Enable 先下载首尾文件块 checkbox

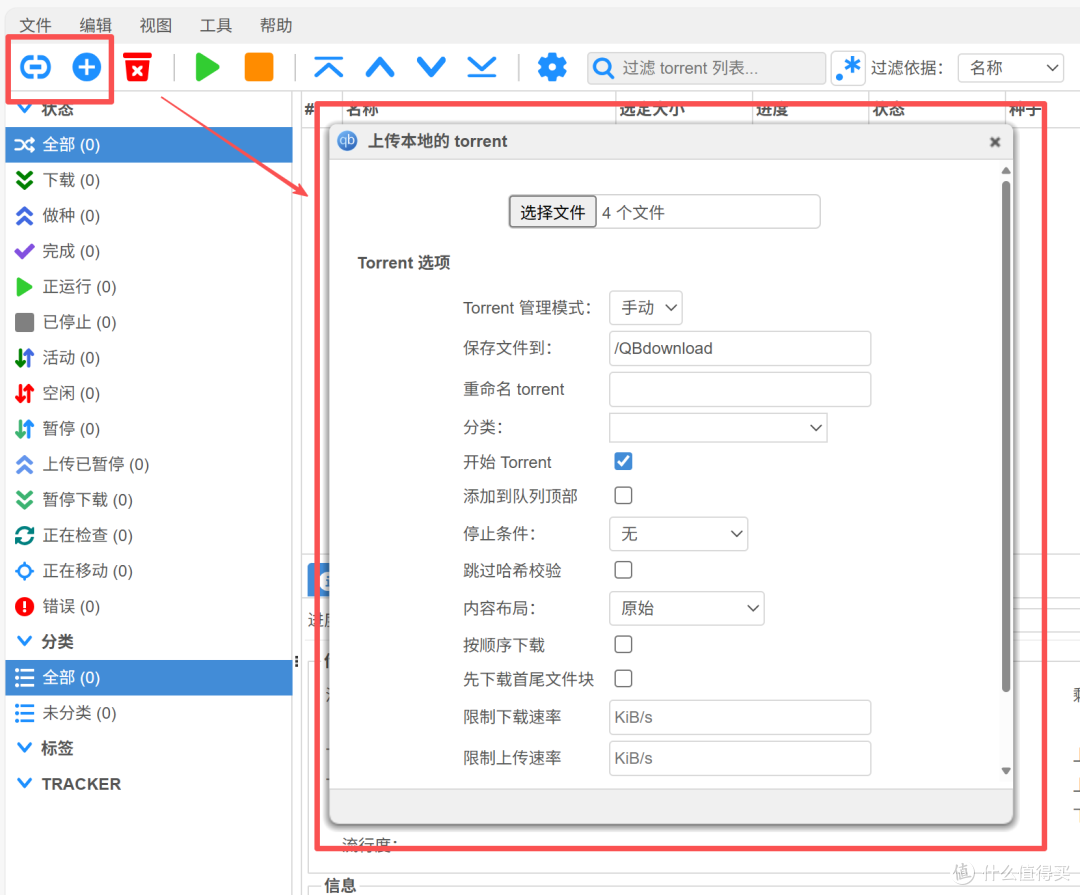point(623,679)
